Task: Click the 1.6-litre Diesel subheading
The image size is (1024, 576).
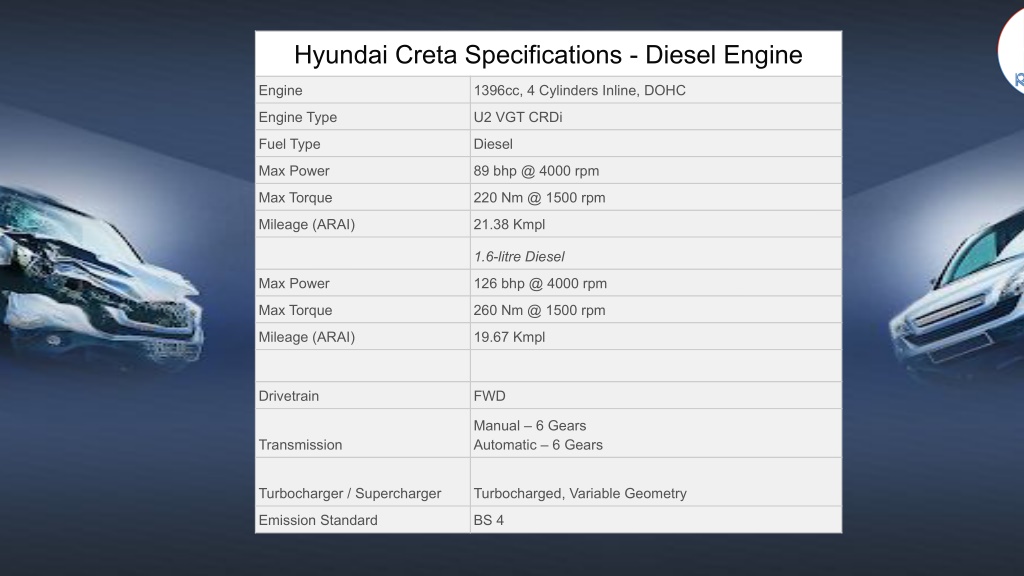Action: 519,257
